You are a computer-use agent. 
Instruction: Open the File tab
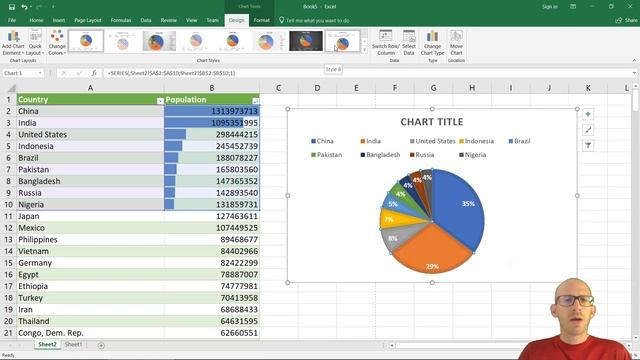pyautogui.click(x=12, y=20)
